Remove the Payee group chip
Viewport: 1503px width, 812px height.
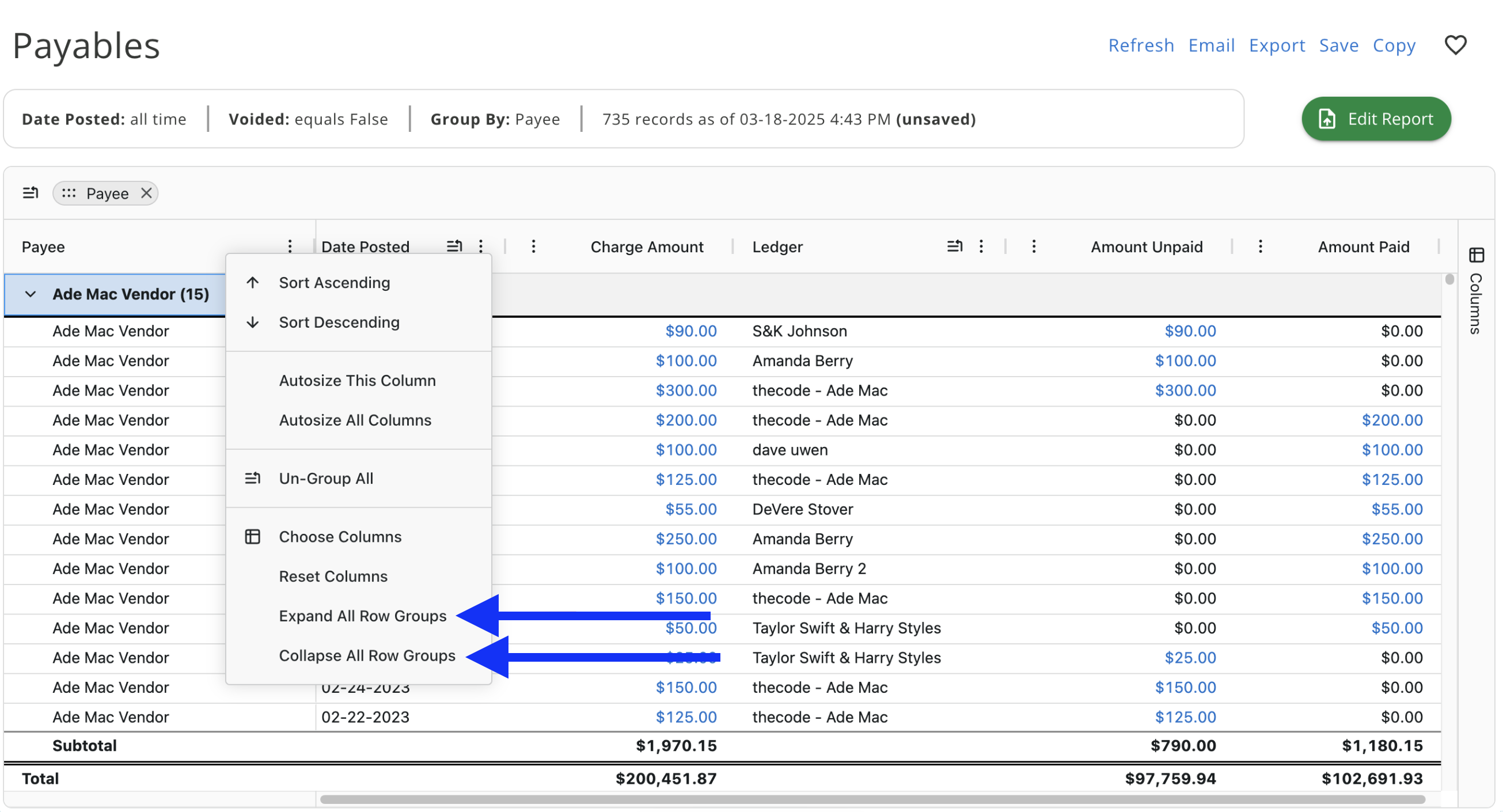[146, 193]
